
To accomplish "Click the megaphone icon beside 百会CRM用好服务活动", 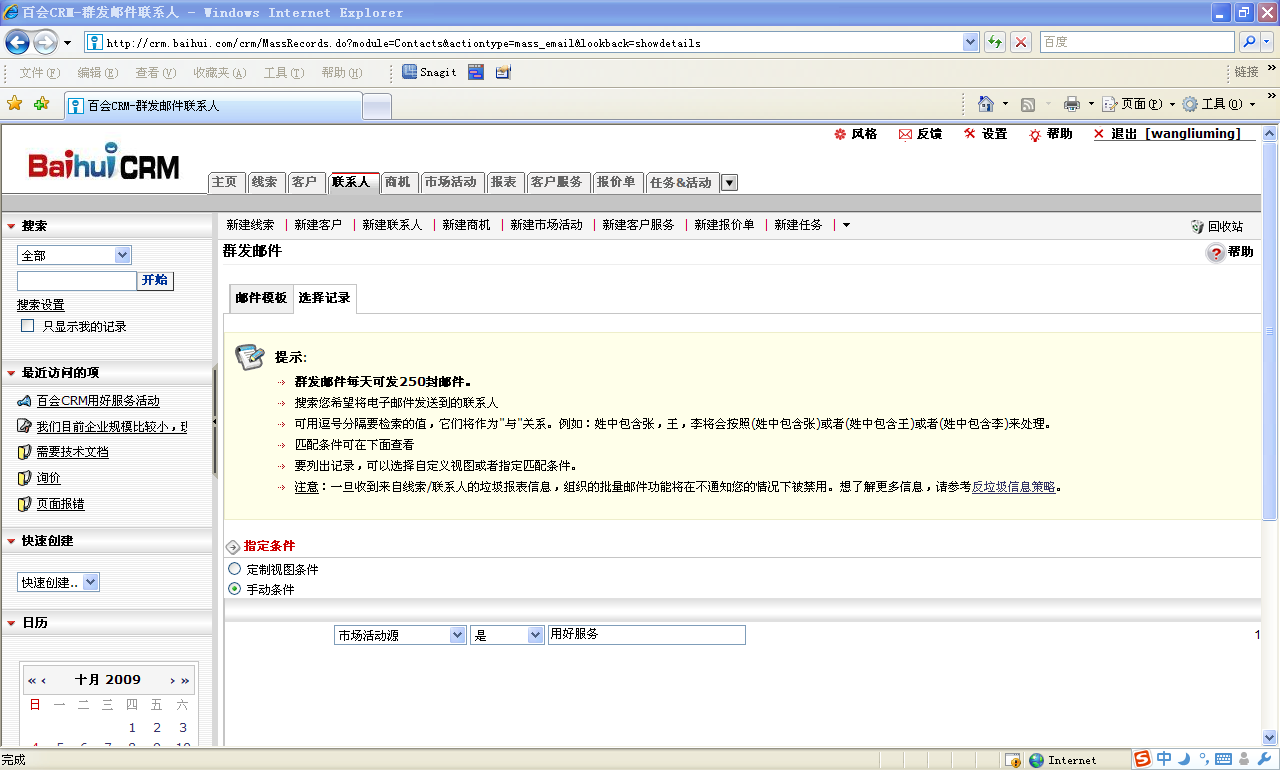I will (25, 400).
